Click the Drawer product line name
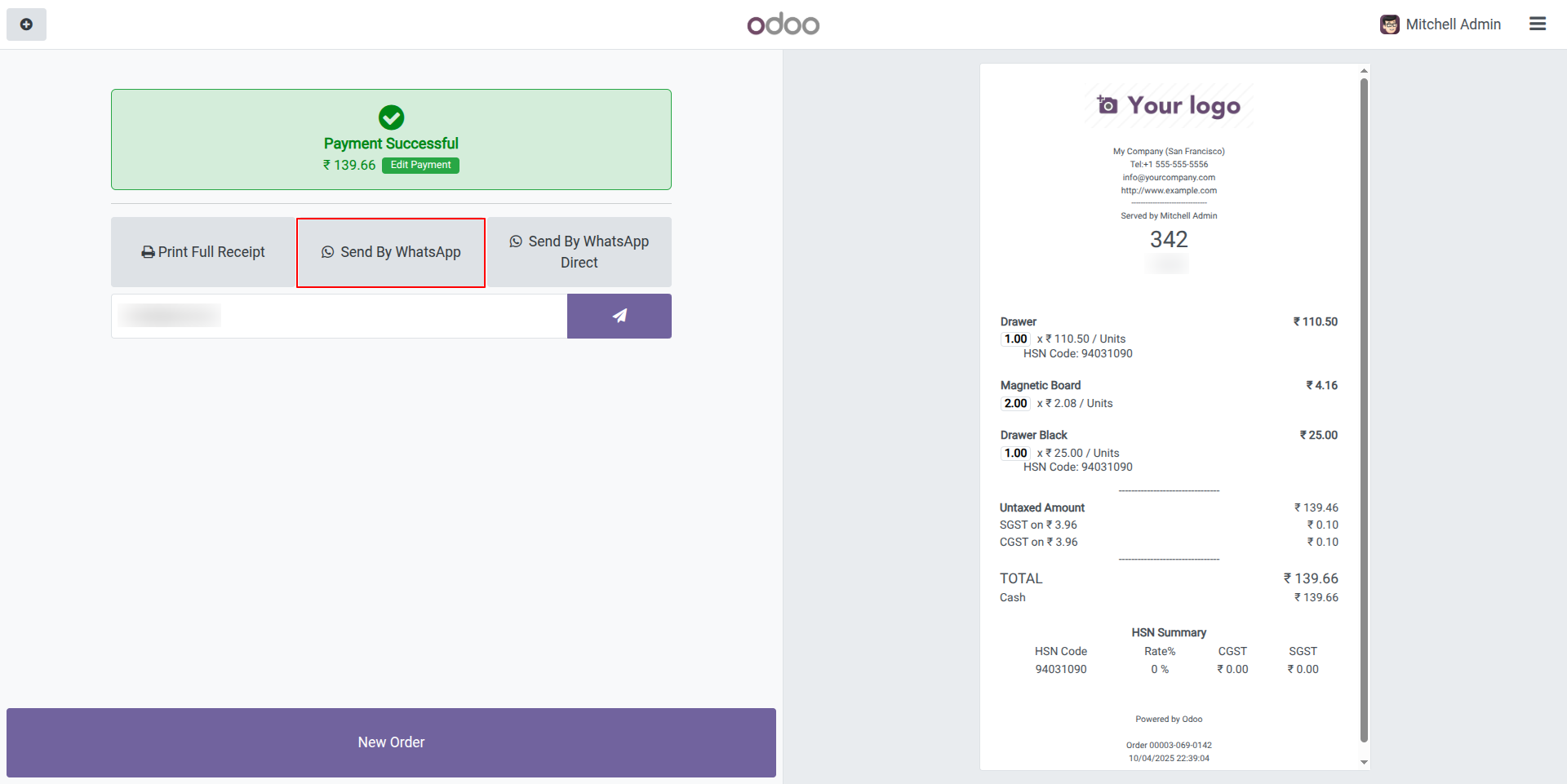Screen dimensions: 1567x784 point(1019,321)
